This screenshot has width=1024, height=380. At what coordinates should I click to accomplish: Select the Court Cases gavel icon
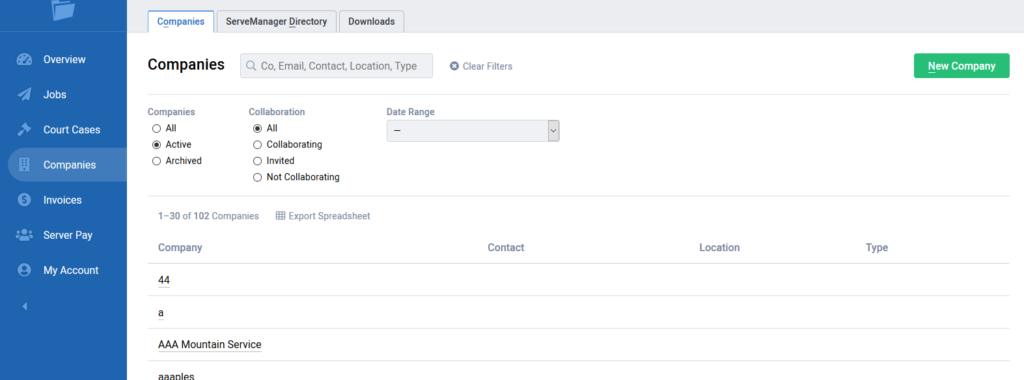click(24, 129)
